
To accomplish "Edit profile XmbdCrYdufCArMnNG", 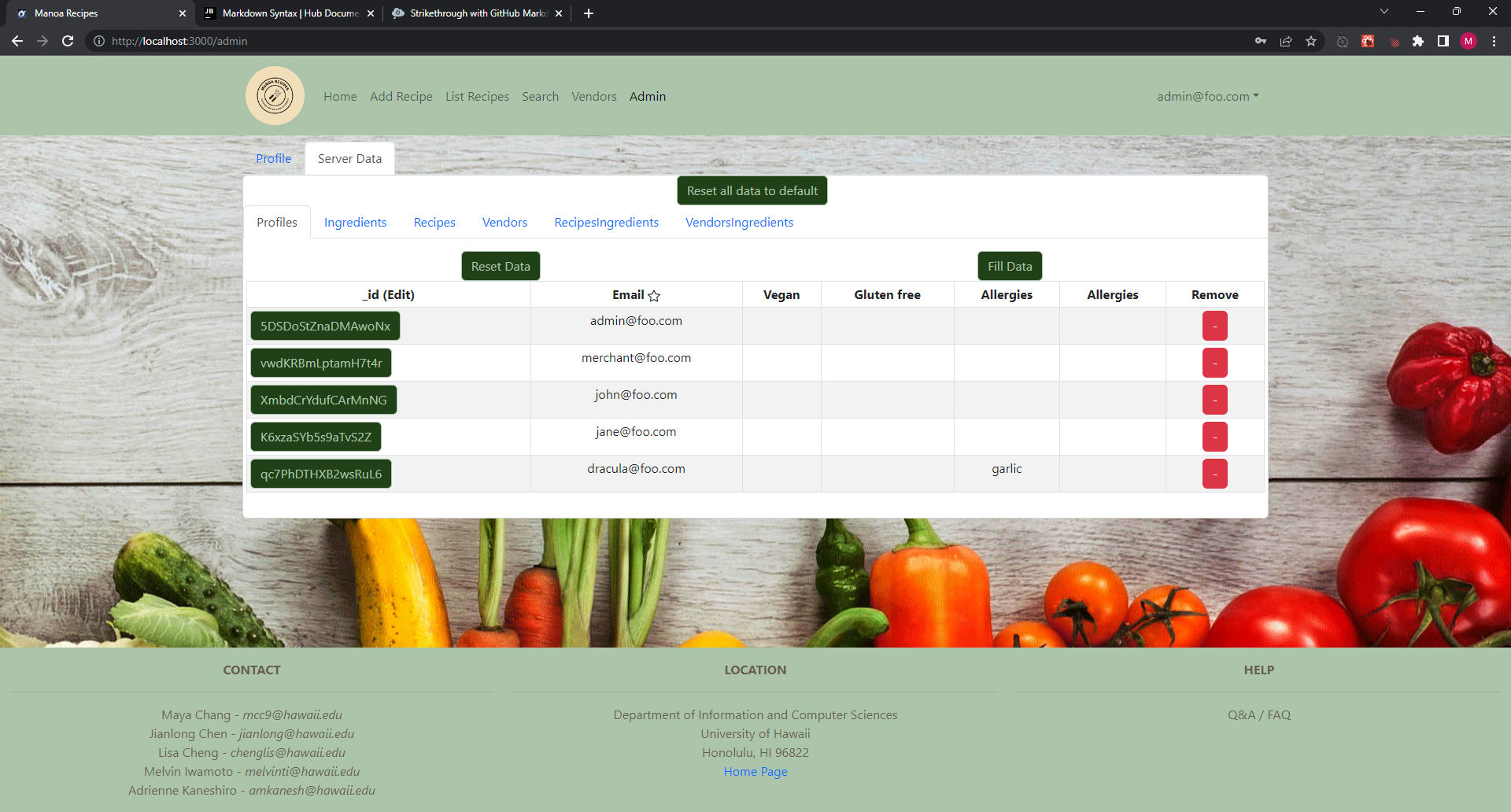I will 323,400.
